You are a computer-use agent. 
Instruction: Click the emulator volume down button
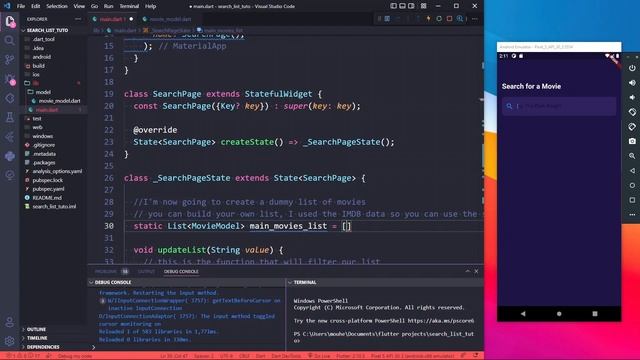[632, 98]
